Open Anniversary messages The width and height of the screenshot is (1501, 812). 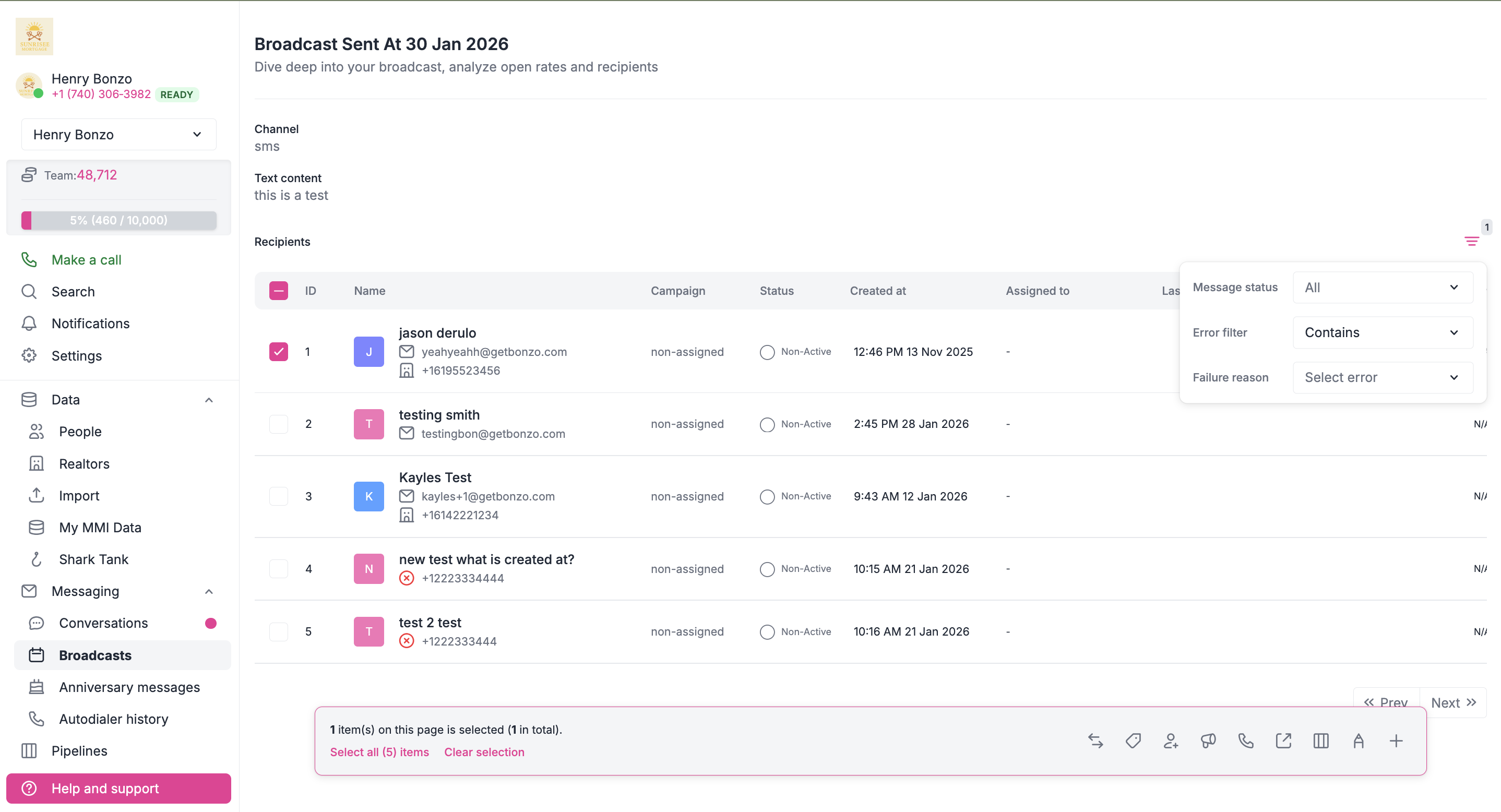pyautogui.click(x=129, y=687)
